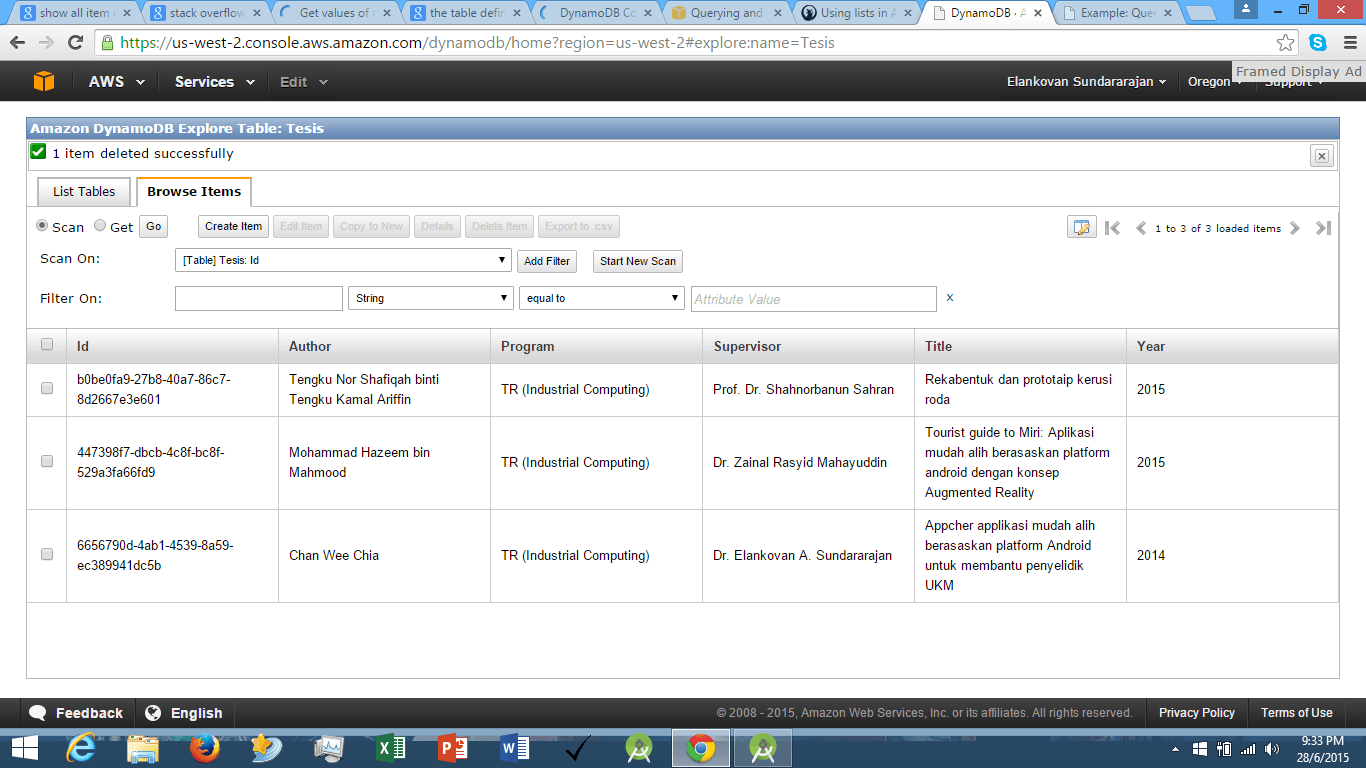Viewport: 1366px width, 768px height.
Task: Click the Chrome taskbar icon
Action: [700, 748]
